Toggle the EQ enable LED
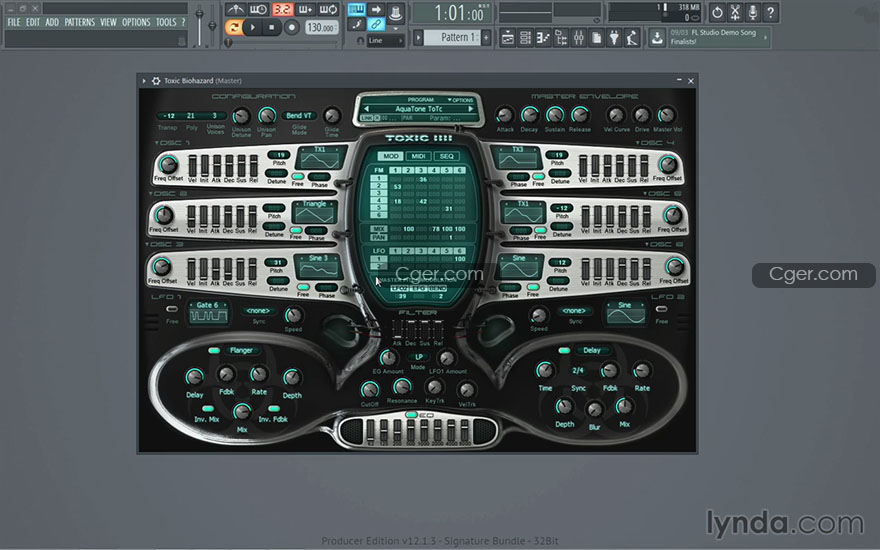Image resolution: width=880 pixels, height=550 pixels. tap(411, 415)
